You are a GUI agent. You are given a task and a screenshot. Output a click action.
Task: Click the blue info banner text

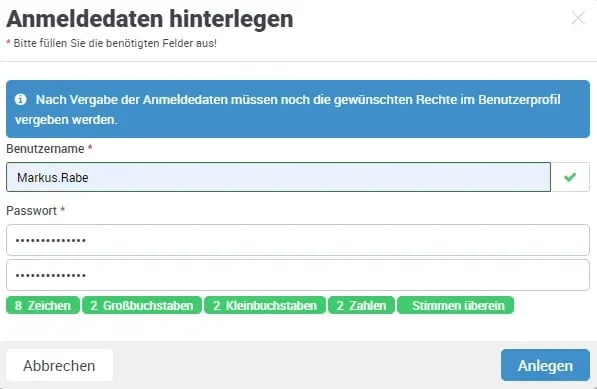click(x=287, y=110)
